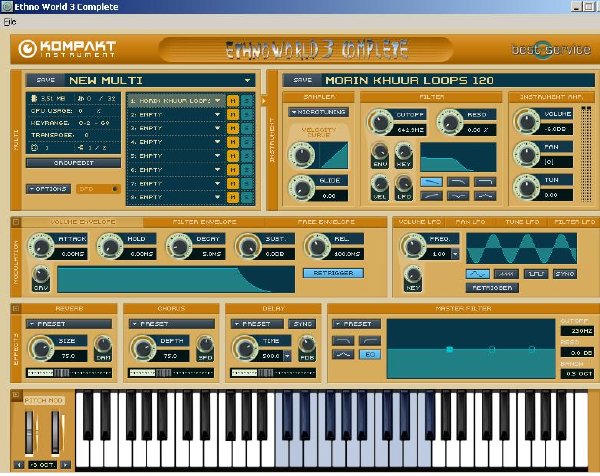Viewport: 600px width, 476px height.
Task: Click the pitch bend wheel
Action: pos(29,434)
